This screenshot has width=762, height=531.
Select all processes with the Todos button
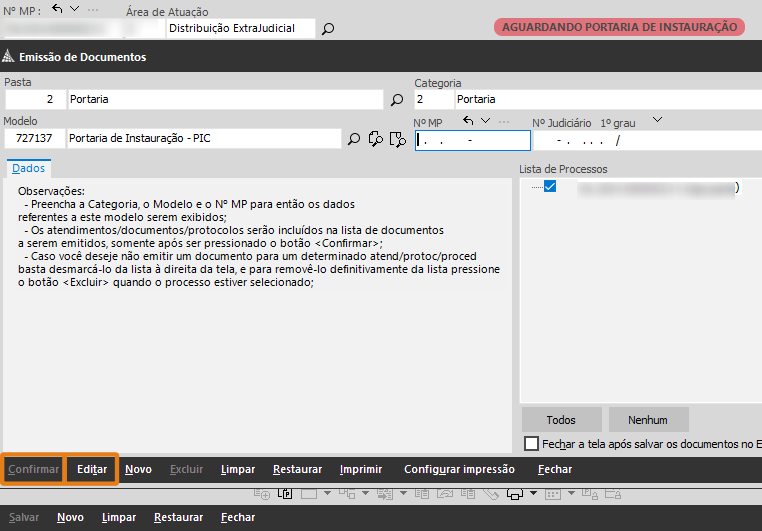[x=561, y=420]
